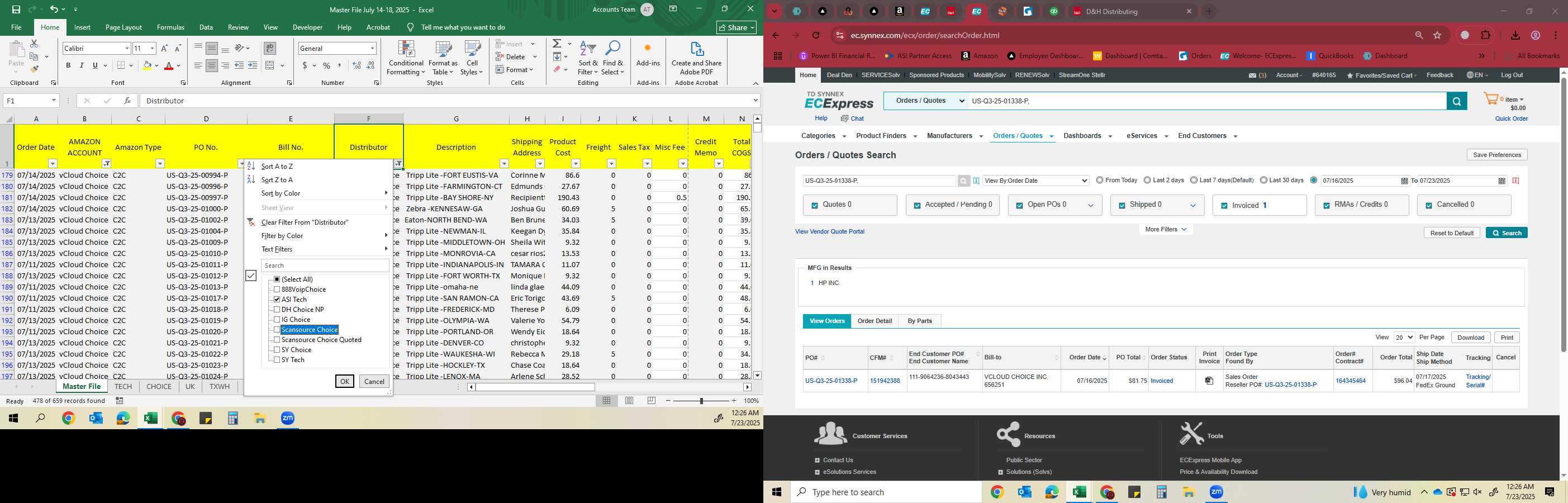Viewport: 1568px width, 503px height.
Task: Check 888VoipChoice in filter list
Action: point(277,290)
